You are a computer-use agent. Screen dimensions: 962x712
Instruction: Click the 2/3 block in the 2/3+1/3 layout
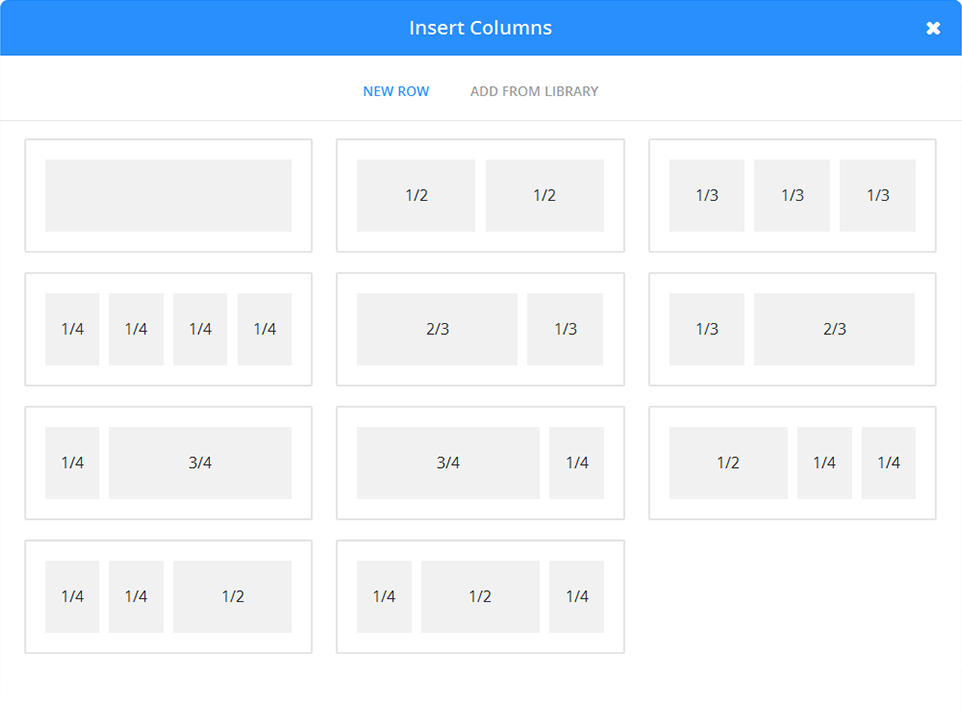pyautogui.click(x=436, y=329)
